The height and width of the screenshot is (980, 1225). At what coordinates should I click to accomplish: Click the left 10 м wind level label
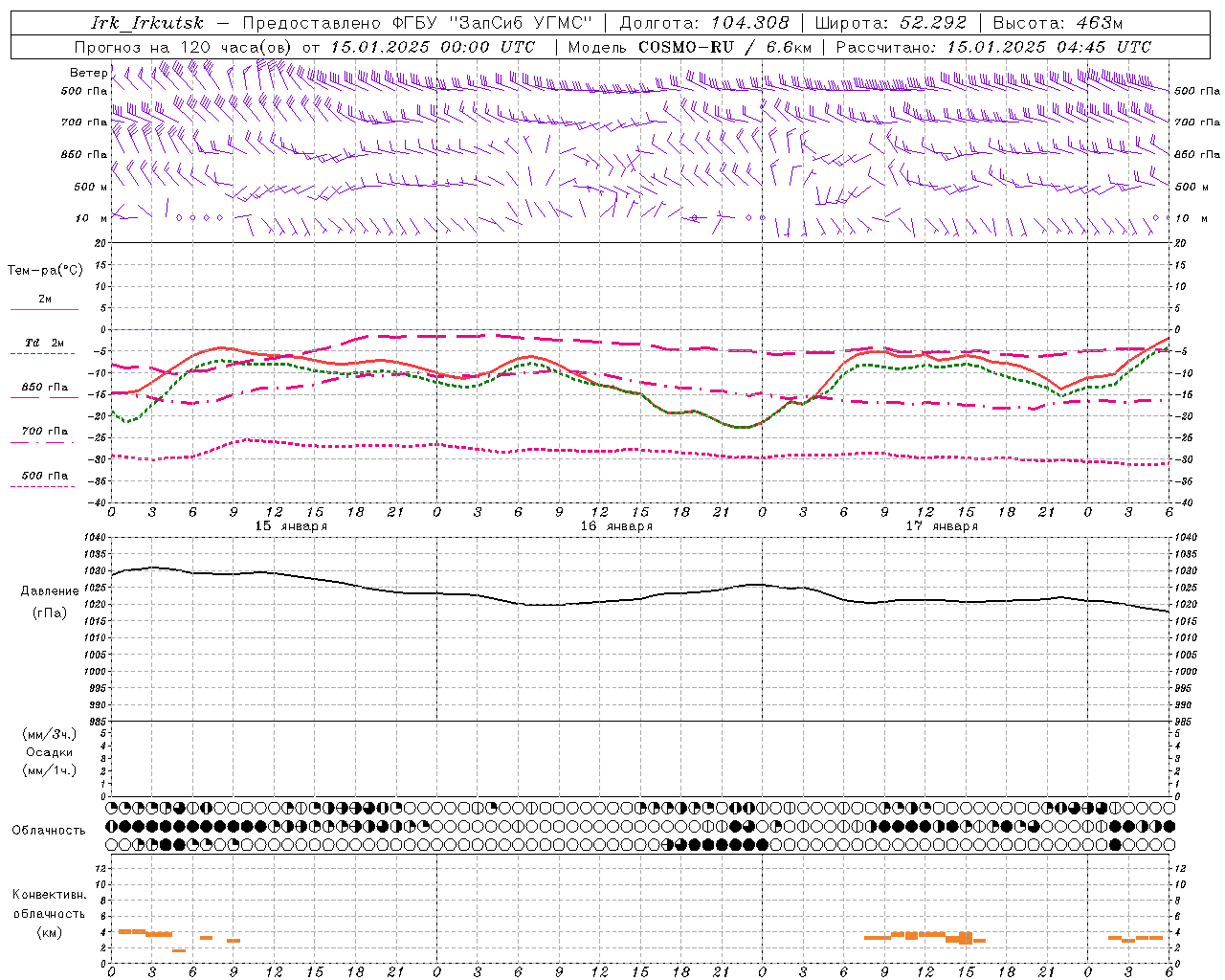tap(92, 218)
